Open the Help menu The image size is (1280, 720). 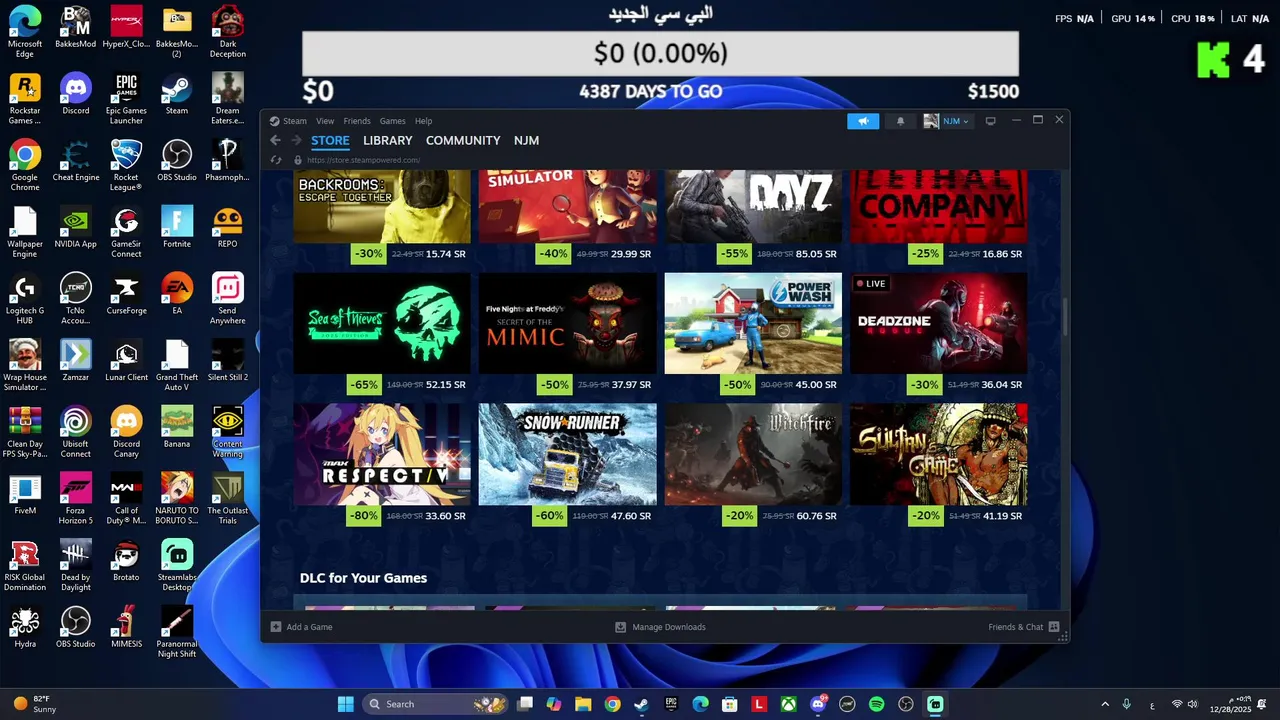(x=424, y=121)
